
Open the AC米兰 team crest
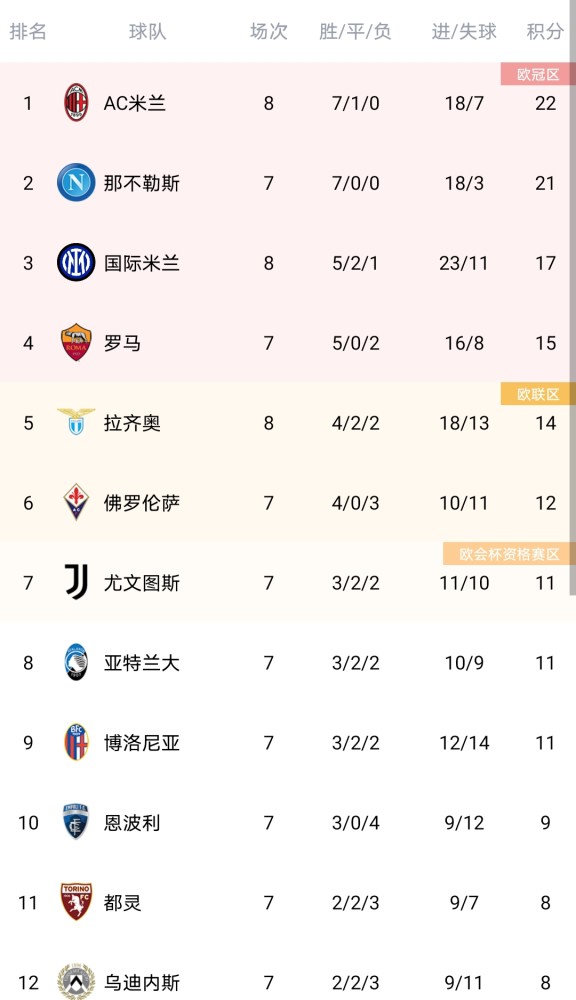76,102
